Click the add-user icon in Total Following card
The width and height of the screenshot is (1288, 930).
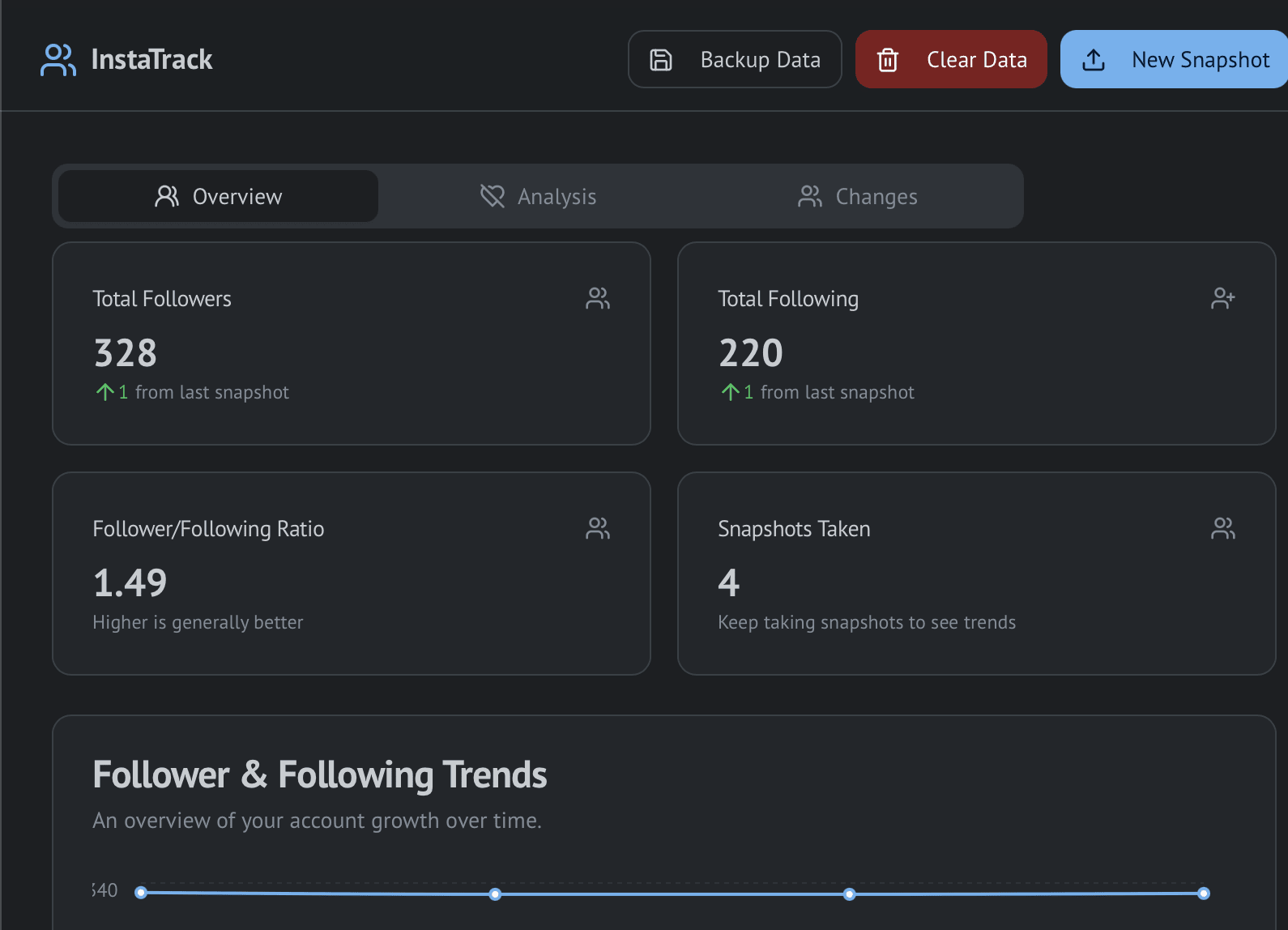(1222, 299)
